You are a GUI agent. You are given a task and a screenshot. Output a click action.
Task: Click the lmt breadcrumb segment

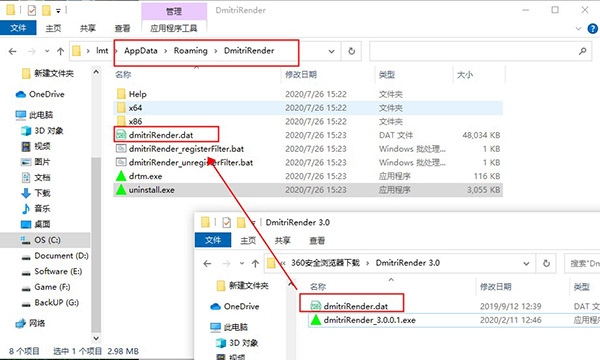(x=102, y=50)
